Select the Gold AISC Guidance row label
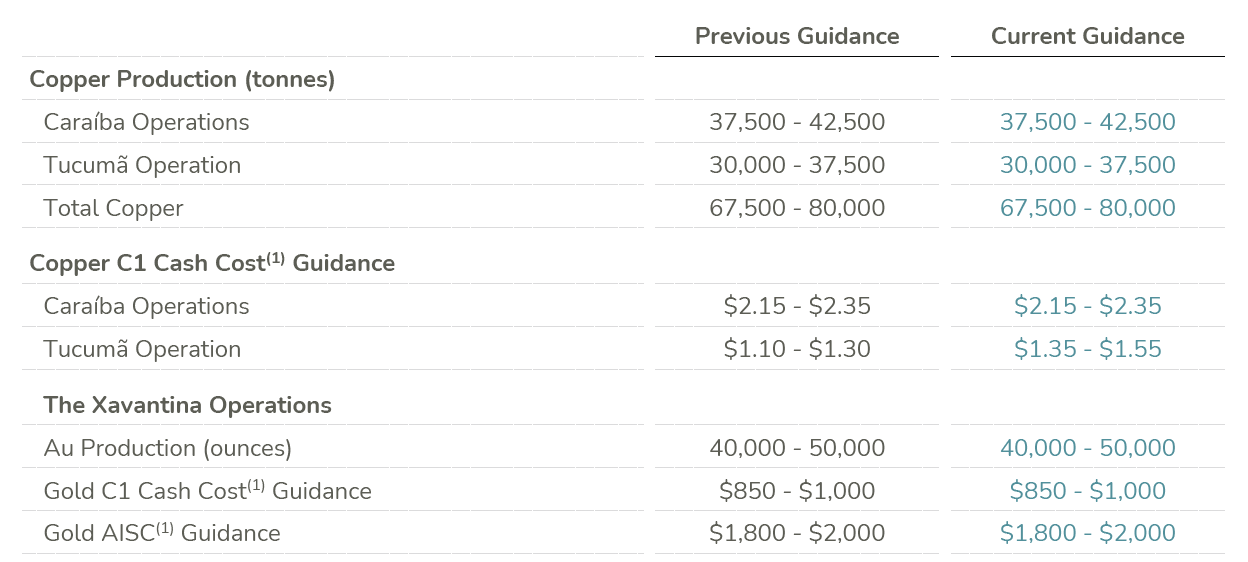Image resolution: width=1248 pixels, height=562 pixels. (x=162, y=534)
